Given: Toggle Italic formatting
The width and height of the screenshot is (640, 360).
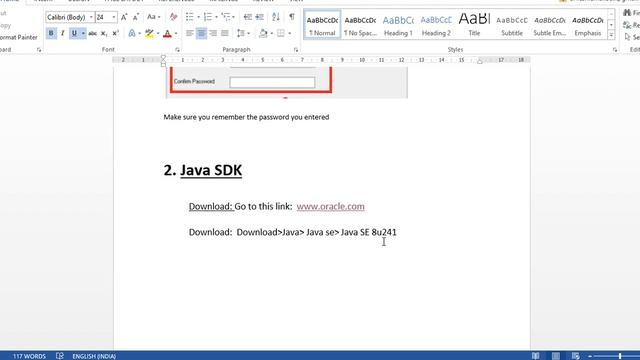Looking at the screenshot, I should (62, 33).
